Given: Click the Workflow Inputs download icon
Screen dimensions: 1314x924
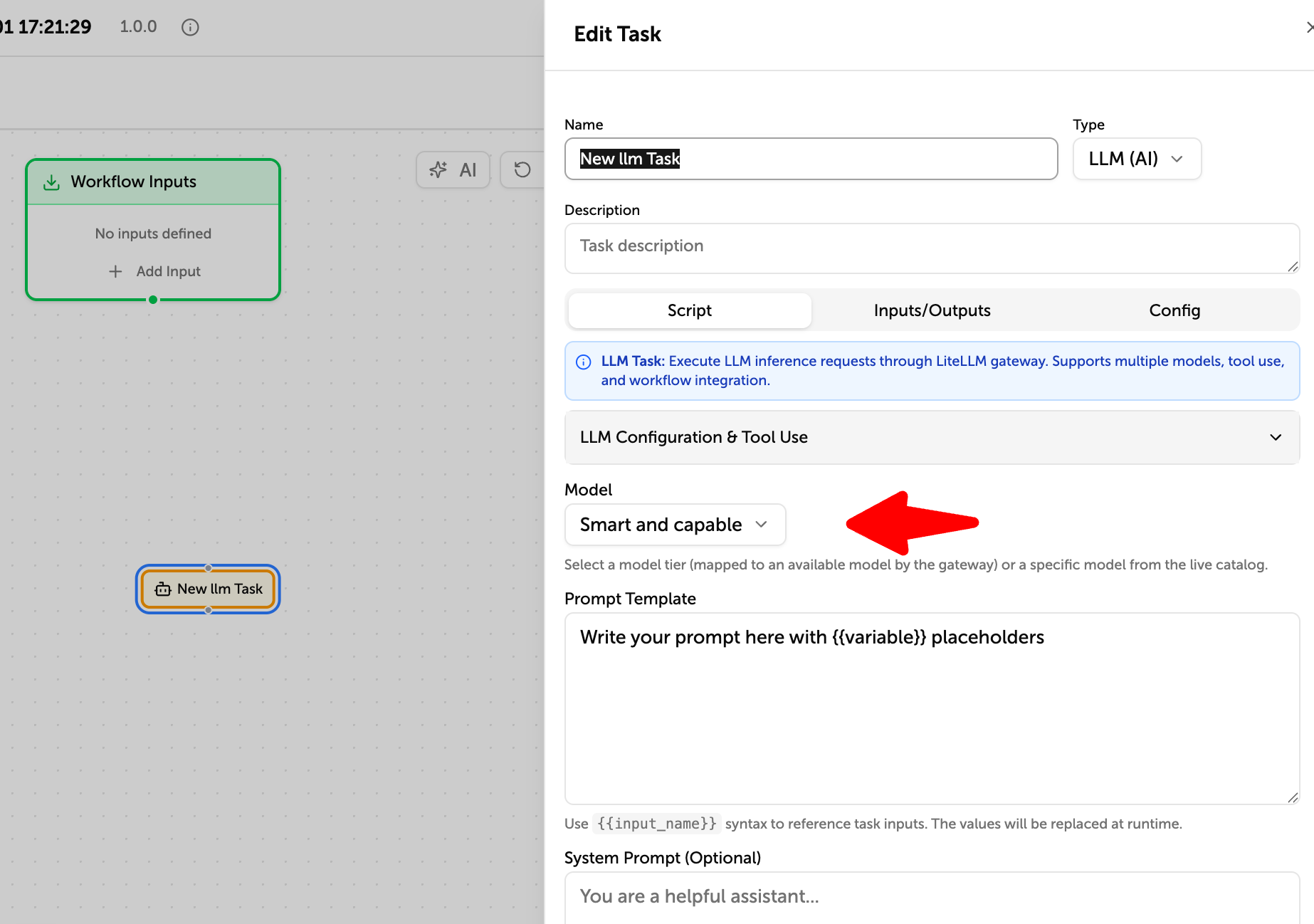Looking at the screenshot, I should click(52, 182).
